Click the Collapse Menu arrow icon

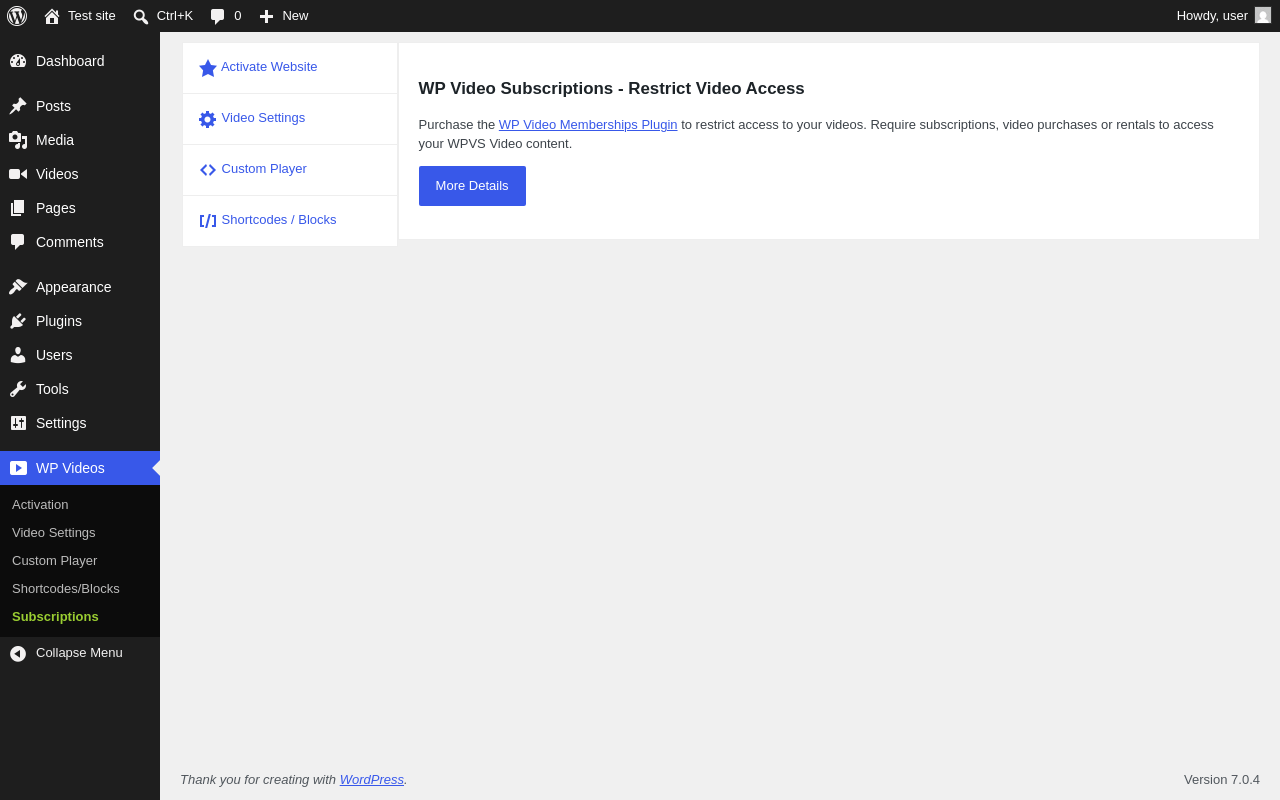(18, 654)
